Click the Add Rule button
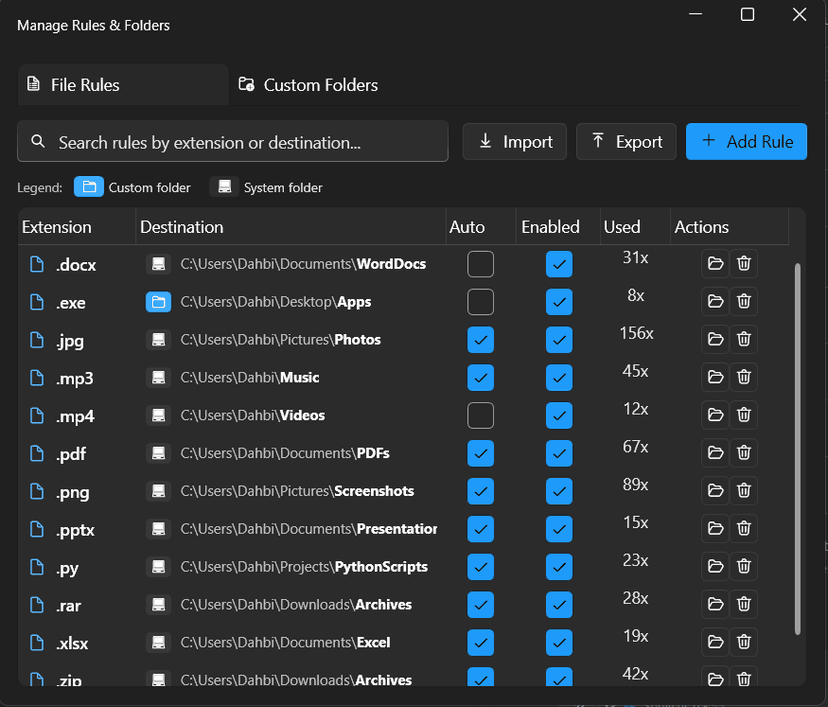This screenshot has height=707, width=828. [746, 141]
